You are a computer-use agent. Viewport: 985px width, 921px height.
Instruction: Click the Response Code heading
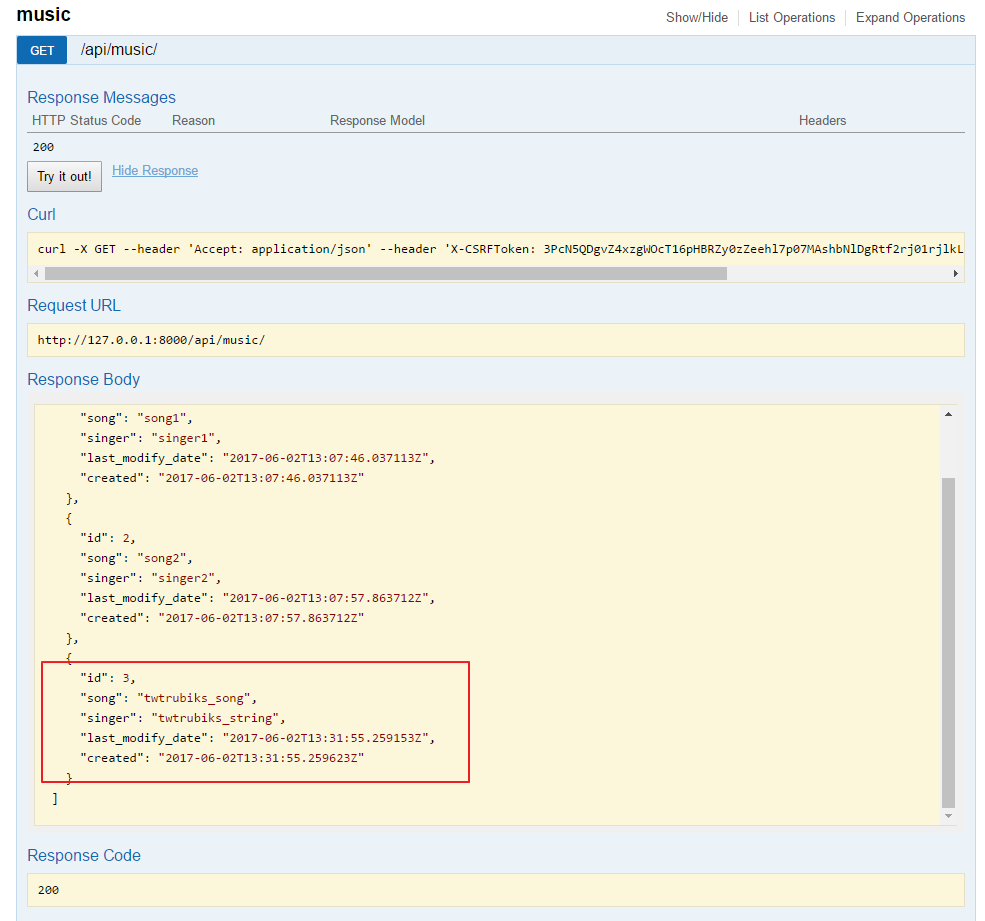pos(84,855)
